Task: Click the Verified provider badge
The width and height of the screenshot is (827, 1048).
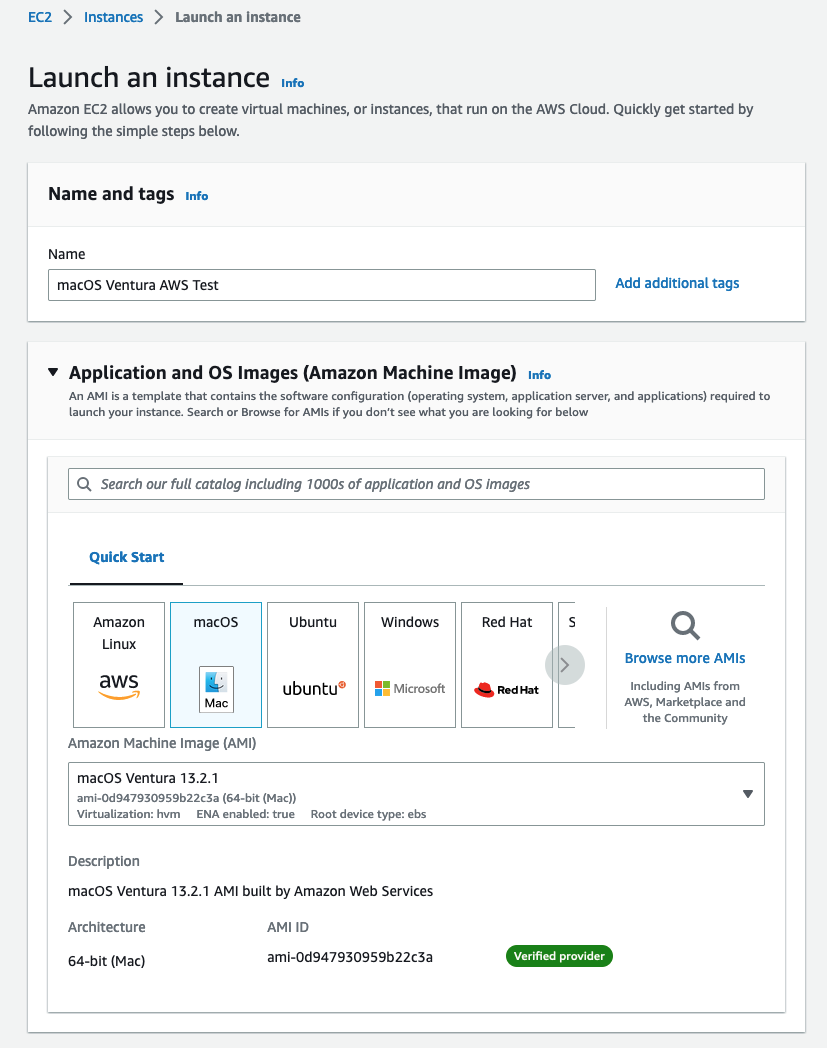Action: tap(559, 956)
